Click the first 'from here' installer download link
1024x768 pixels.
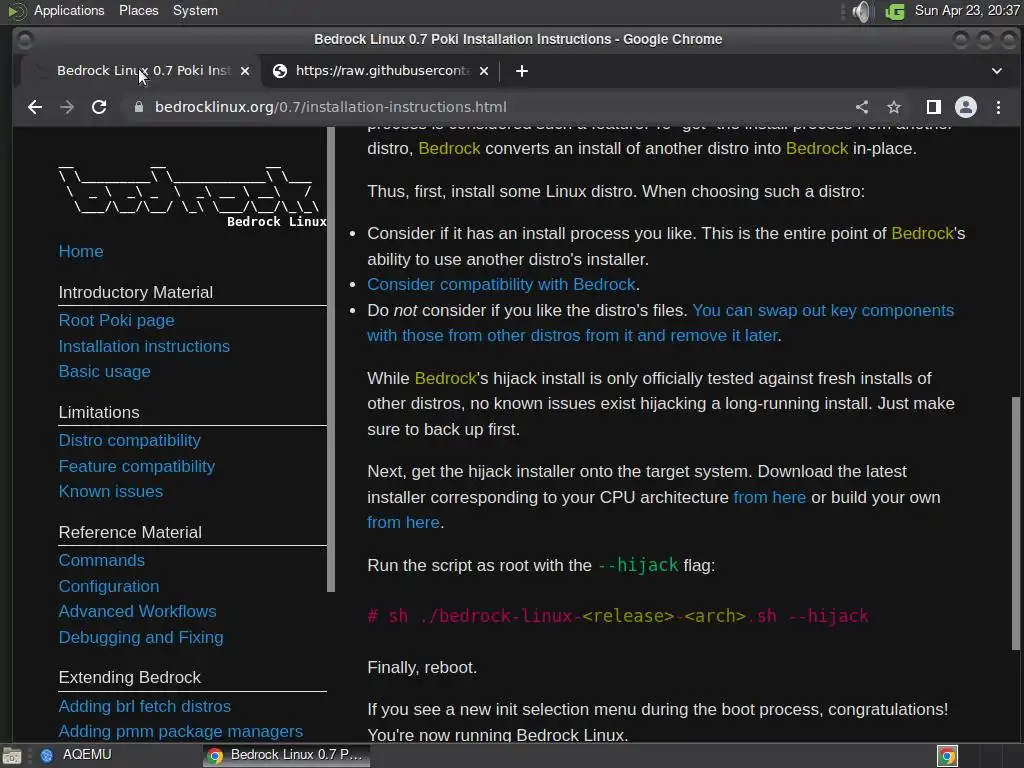tap(769, 498)
